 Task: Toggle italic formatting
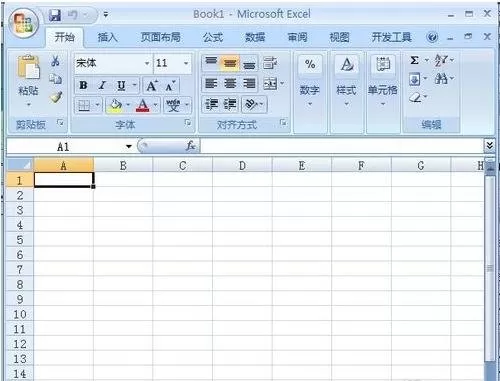(x=102, y=85)
